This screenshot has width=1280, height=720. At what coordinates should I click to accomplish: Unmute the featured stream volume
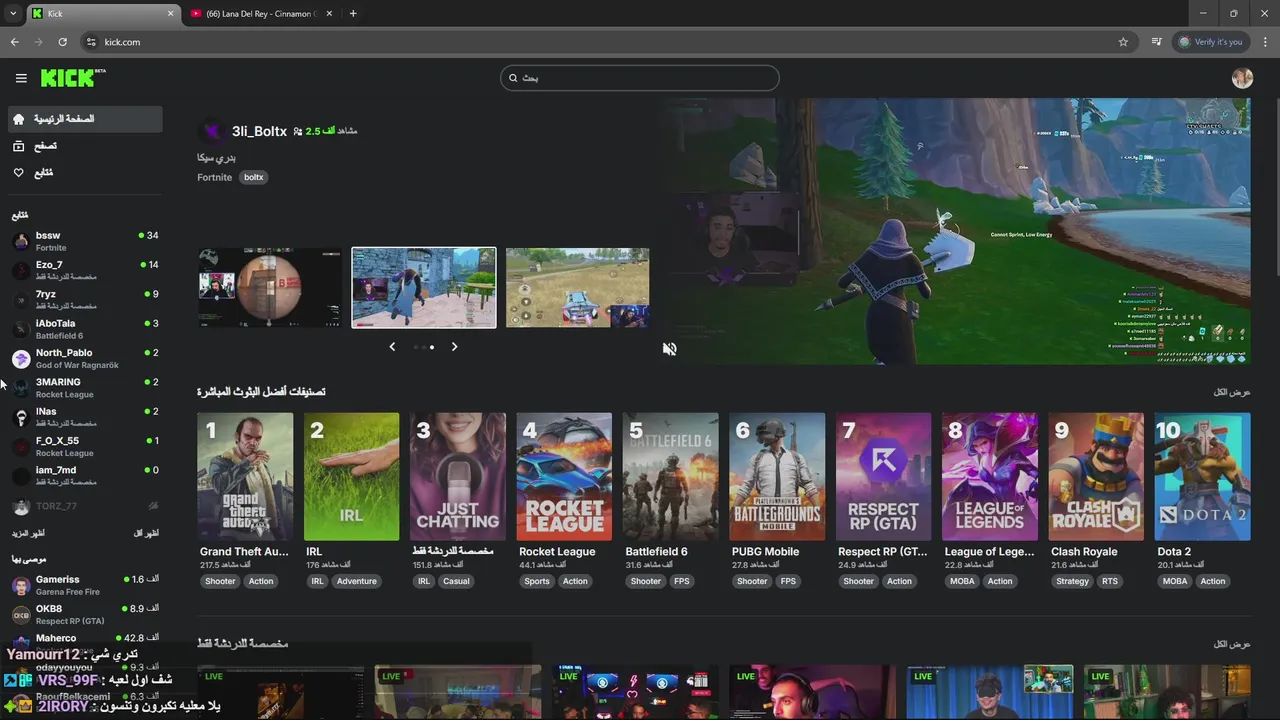tap(669, 348)
